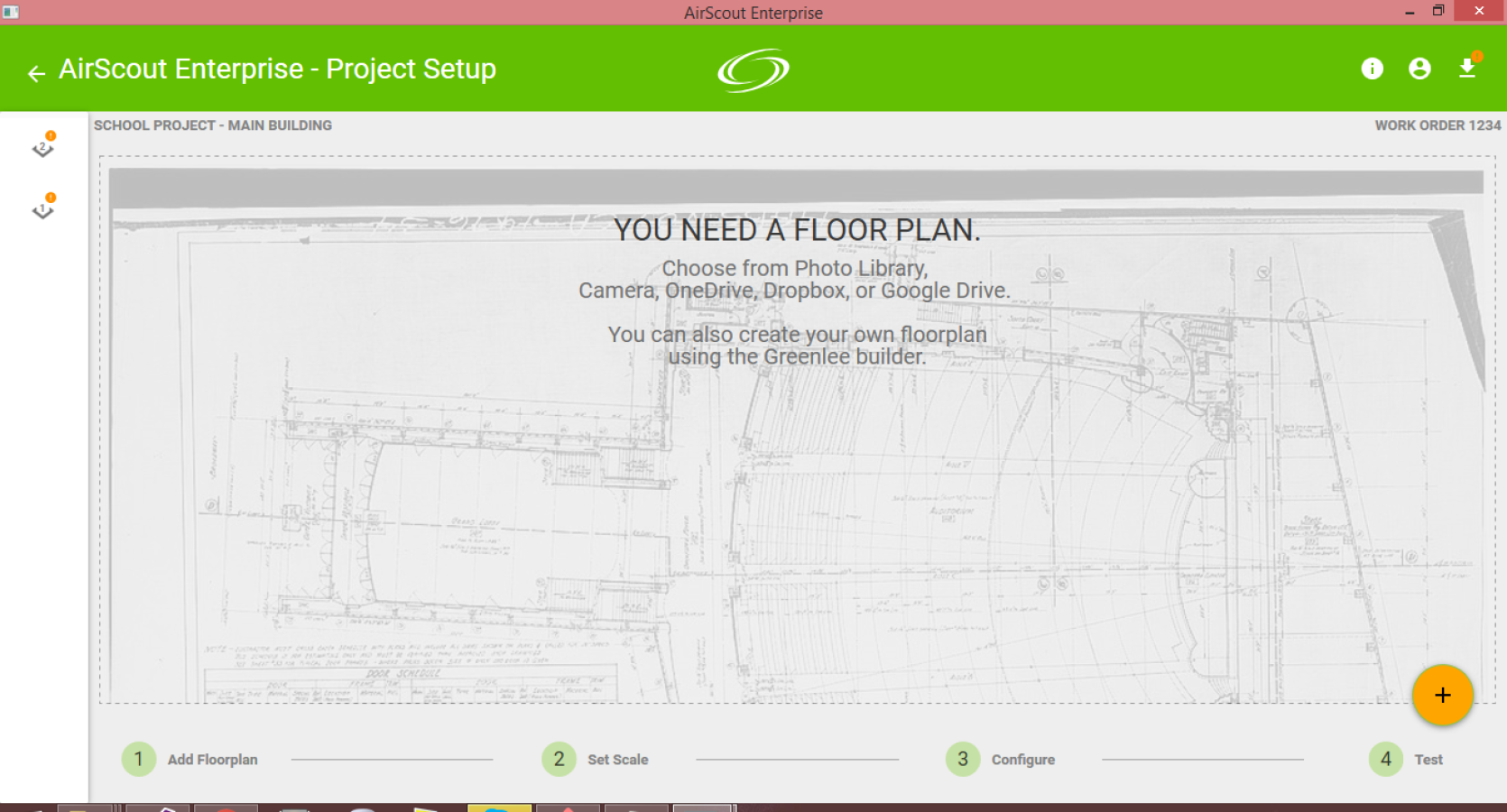The width and height of the screenshot is (1507, 812).
Task: Click the School Project - Main Building title
Action: pyautogui.click(x=213, y=125)
